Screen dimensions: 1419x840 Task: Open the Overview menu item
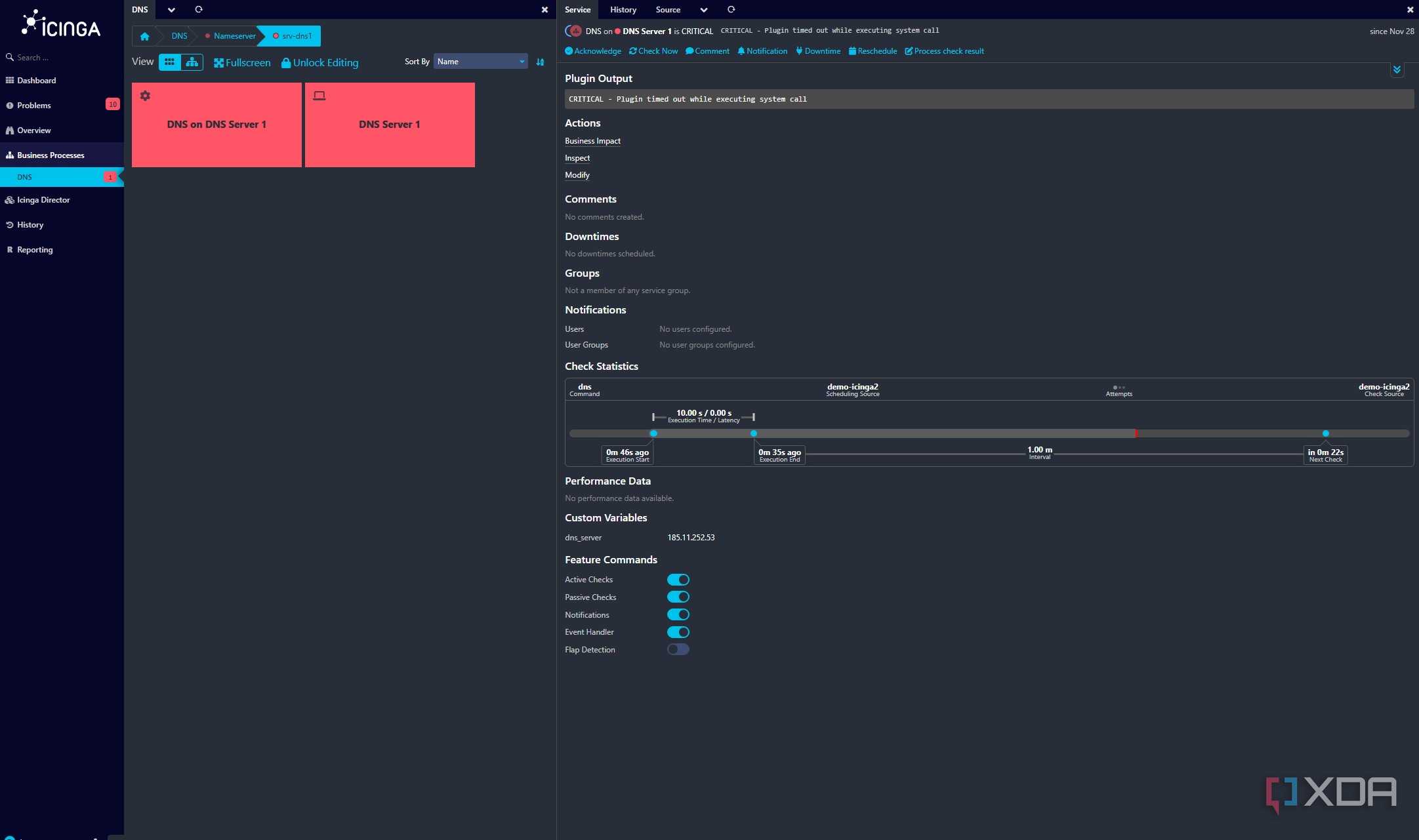tap(62, 130)
